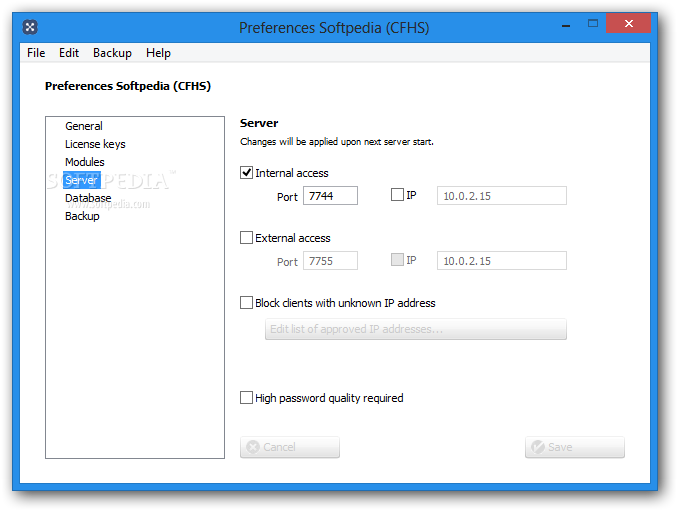Open the Backup menu

112,53
